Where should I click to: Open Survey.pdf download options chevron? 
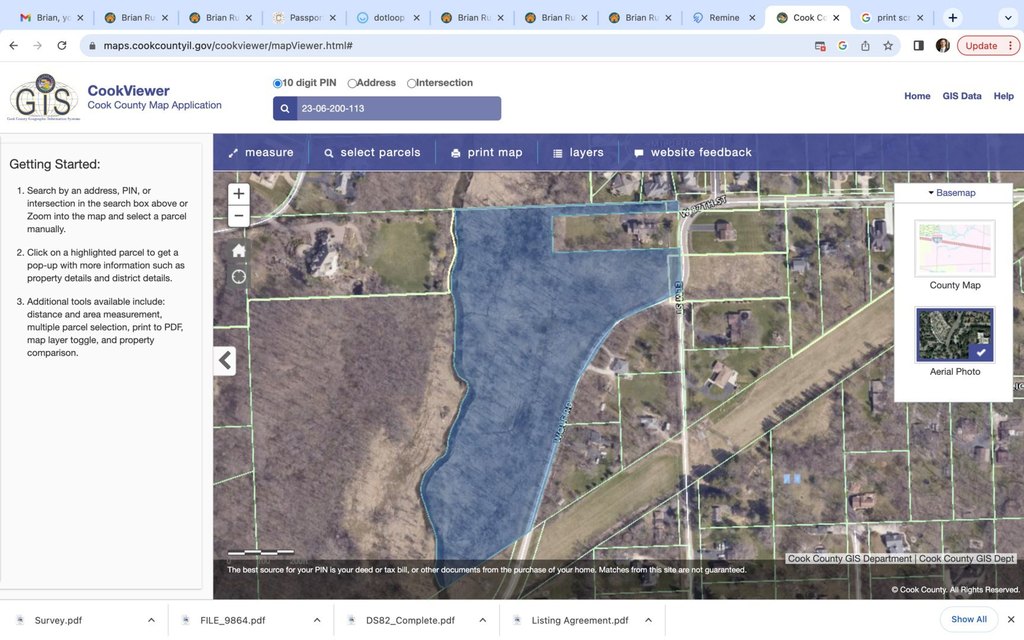click(x=151, y=620)
